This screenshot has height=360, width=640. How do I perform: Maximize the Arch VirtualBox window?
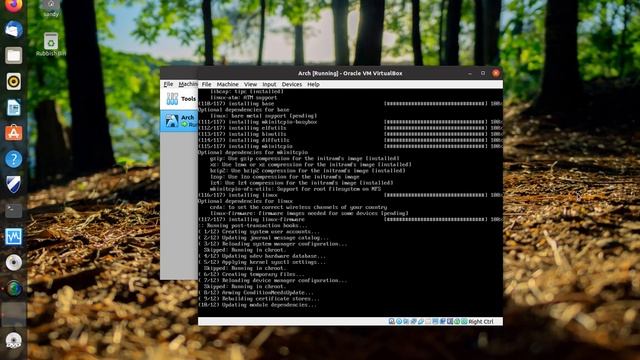(483, 73)
